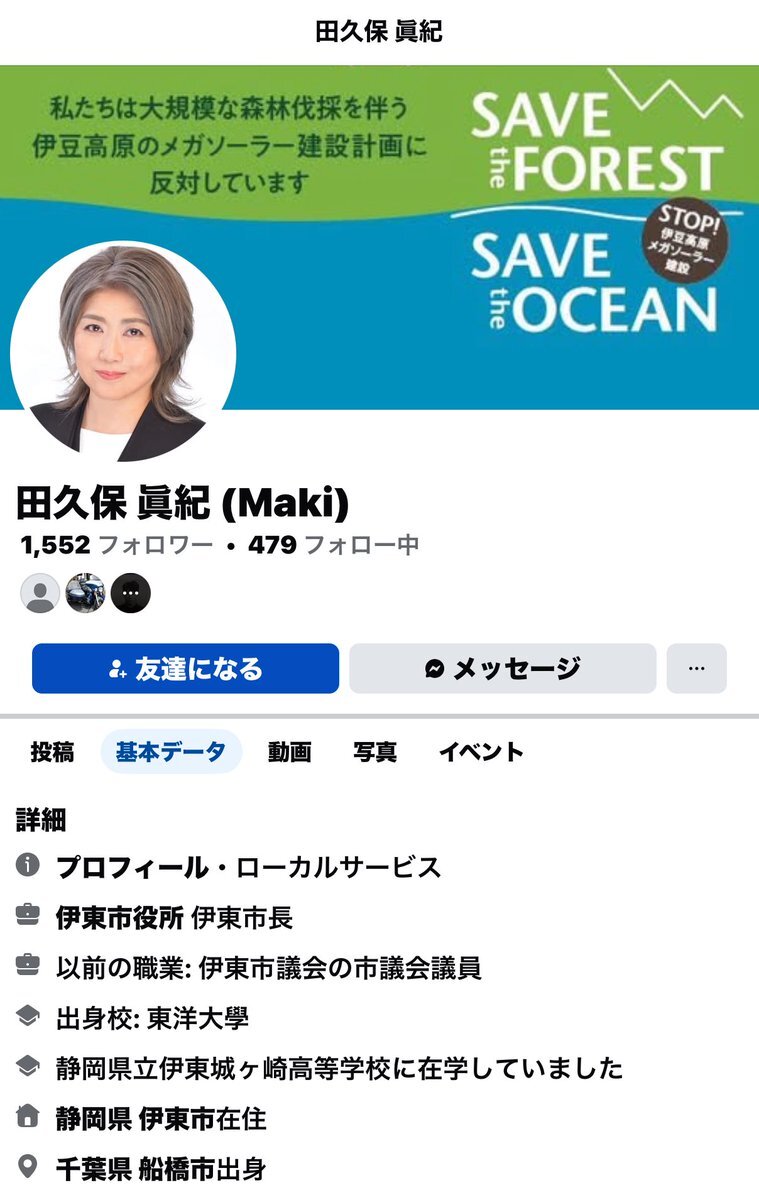Select the 投稿 tab

click(52, 752)
